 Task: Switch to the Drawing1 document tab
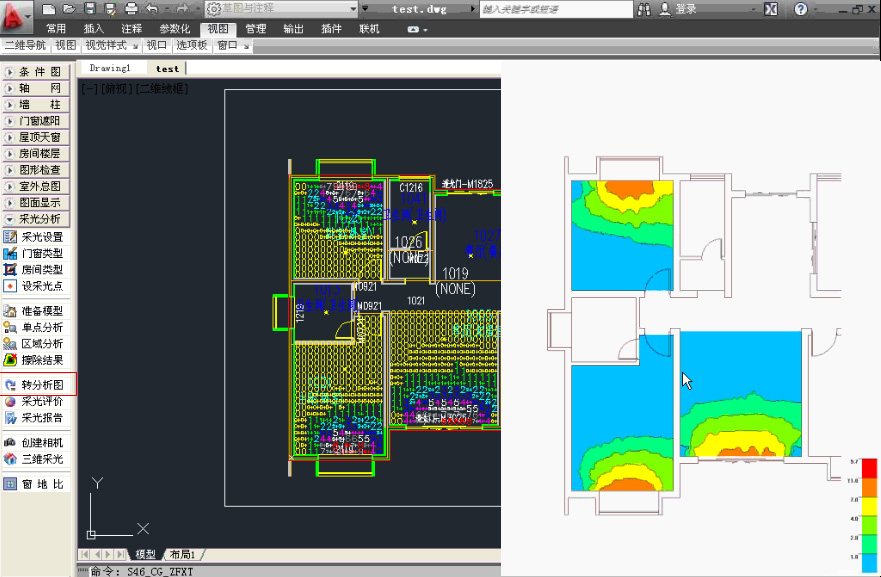tap(110, 68)
